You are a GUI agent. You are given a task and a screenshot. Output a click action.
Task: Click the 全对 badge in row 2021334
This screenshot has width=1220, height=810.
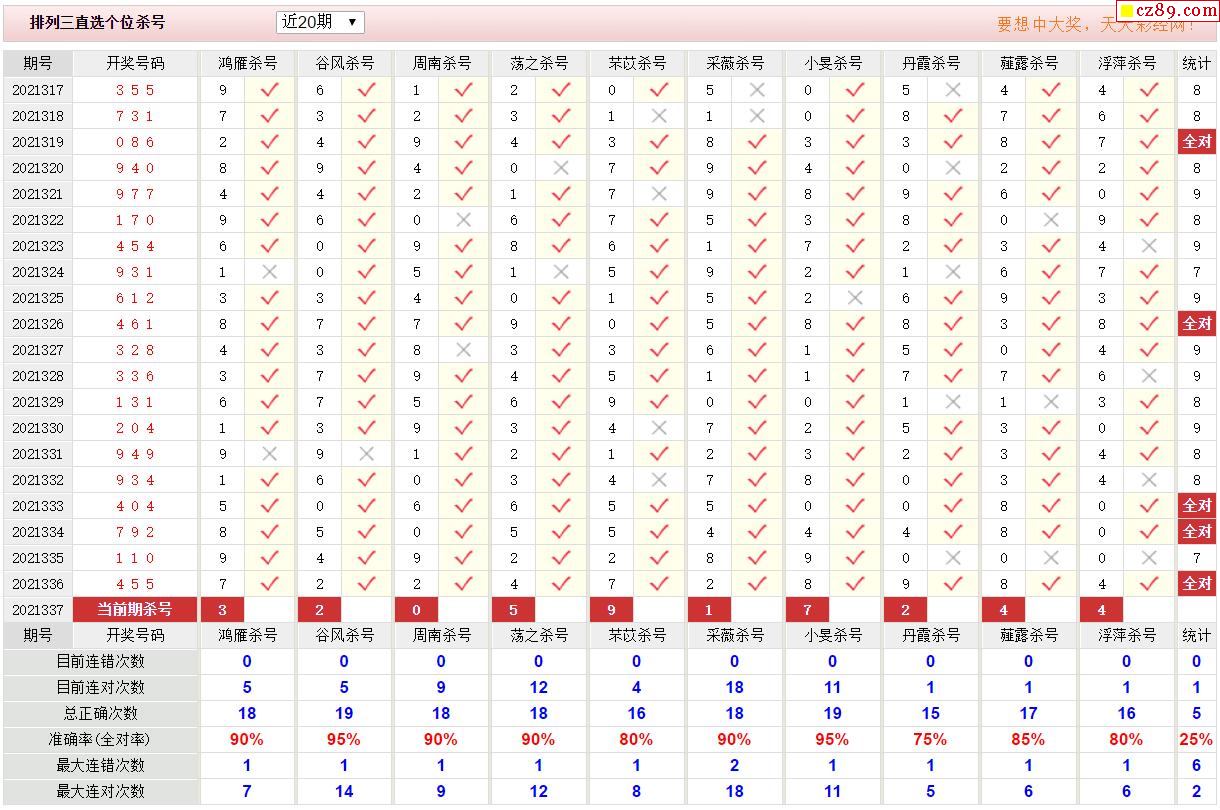pos(1197,532)
